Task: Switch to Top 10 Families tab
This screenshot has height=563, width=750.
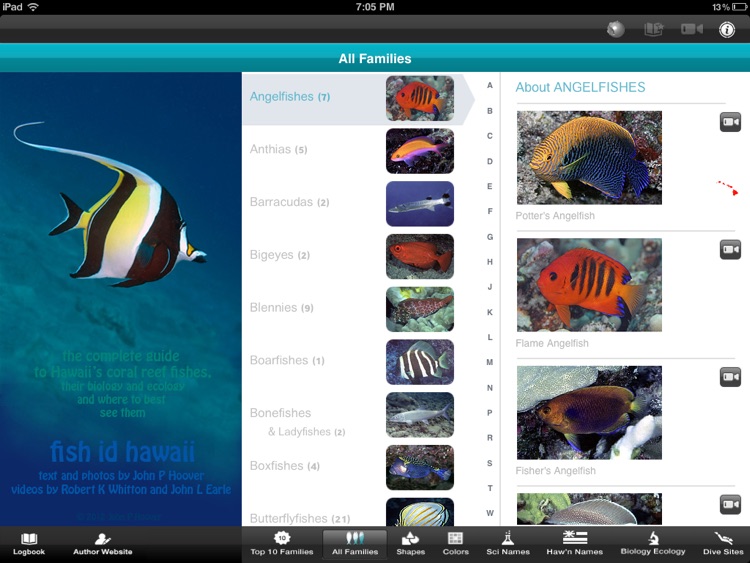Action: click(x=282, y=544)
